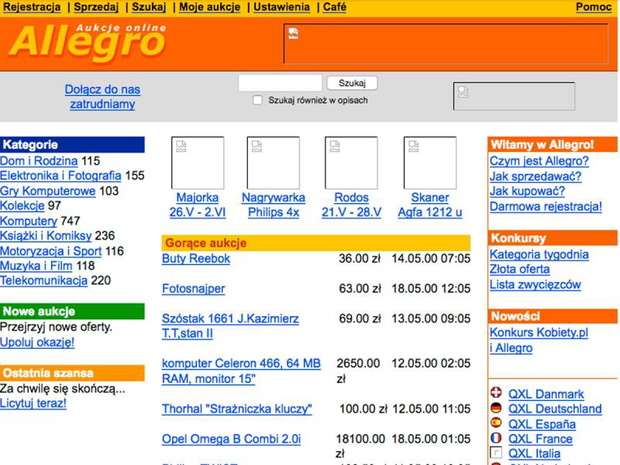Click 'Jak sprzedawać?' link
620x465 pixels.
tap(535, 176)
